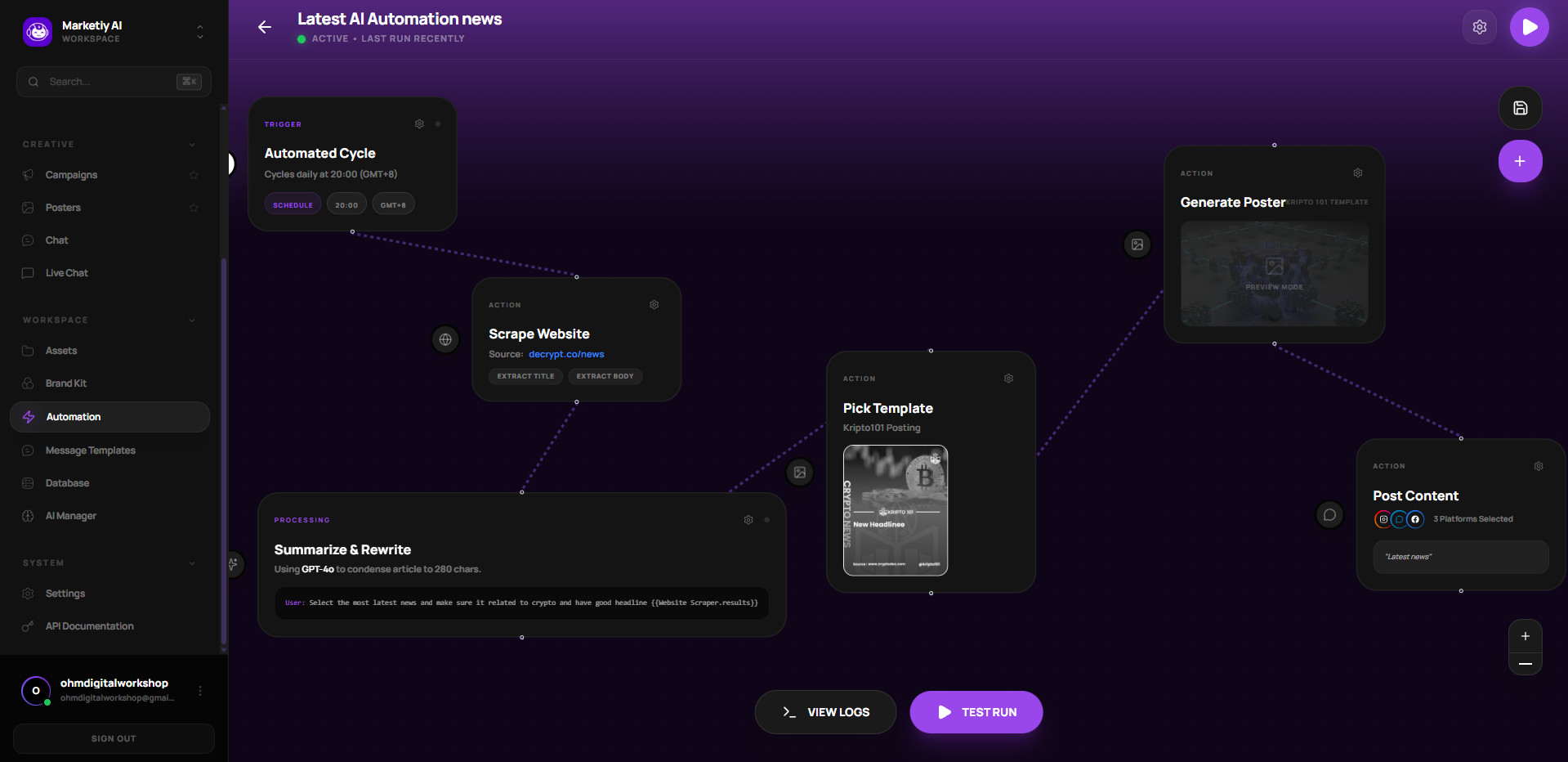Collapse the WORKSPACE sidebar section
This screenshot has width=1568, height=762.
191,320
